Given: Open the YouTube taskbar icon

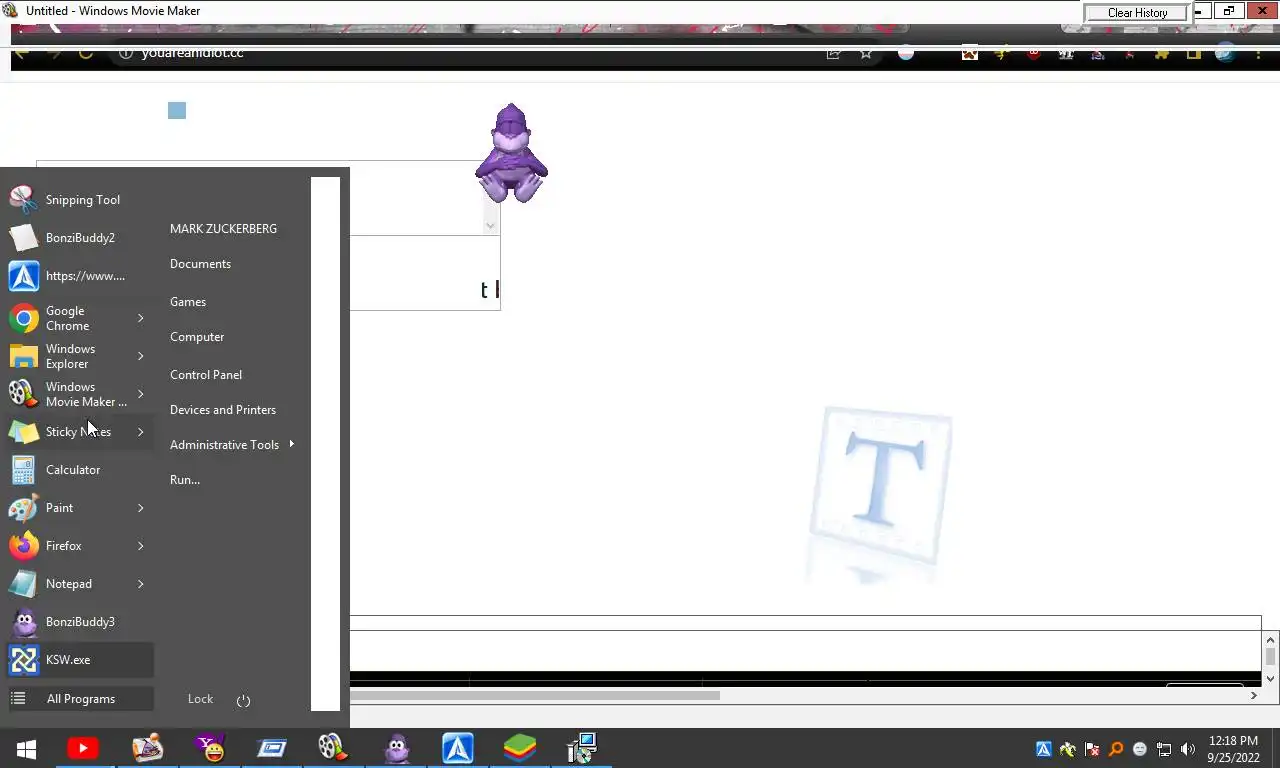Looking at the screenshot, I should (x=83, y=748).
